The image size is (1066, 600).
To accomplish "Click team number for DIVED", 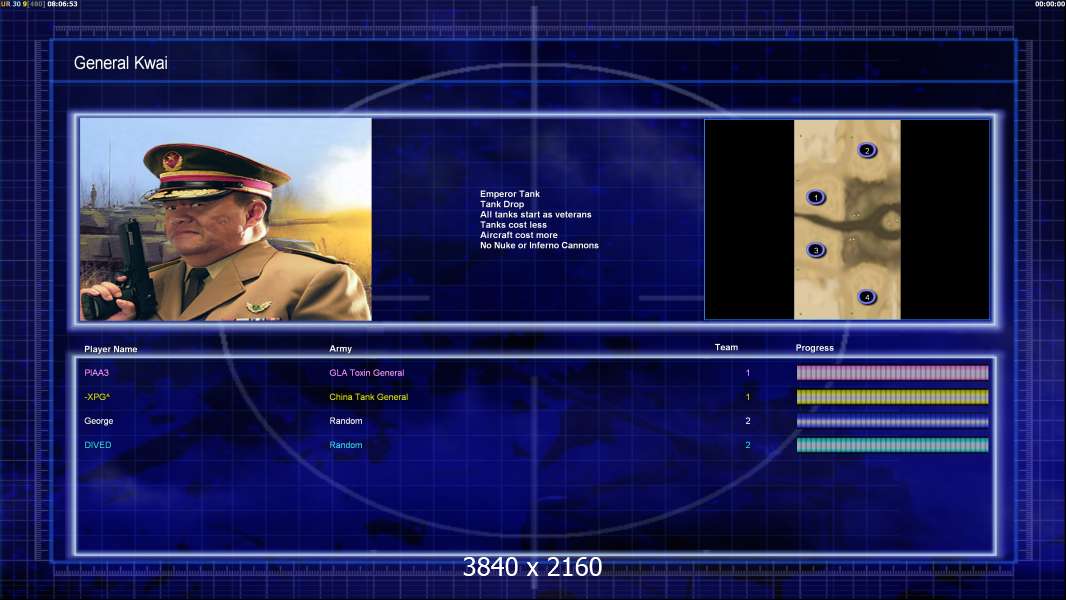I will 748,445.
